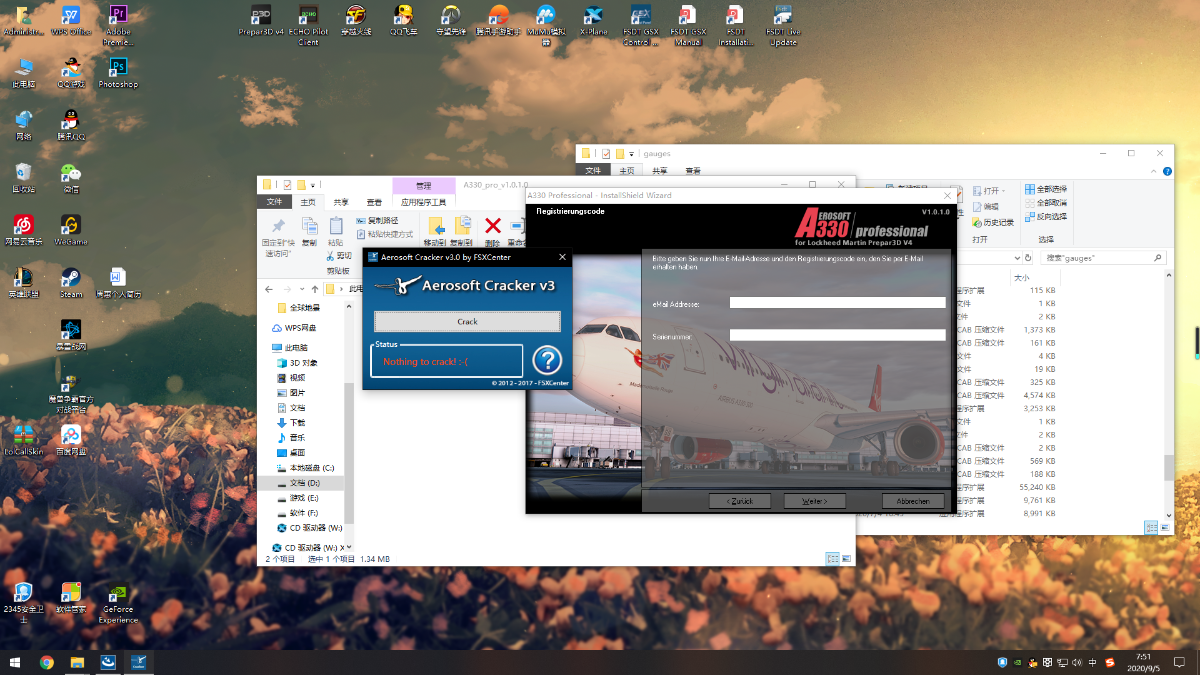The image size is (1200, 675).
Task: Open Adobe Premiere desktop shortcut
Action: point(118,25)
